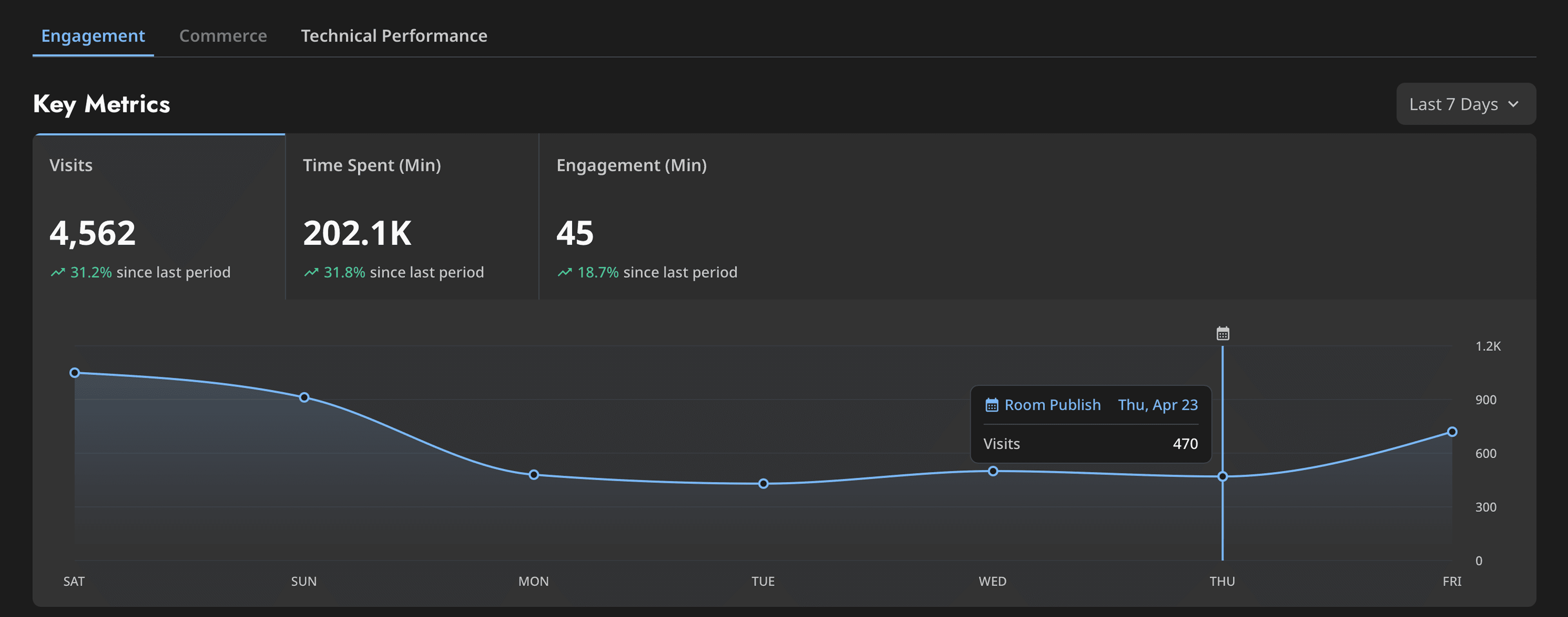Click the MON data point on the chart

pos(534,475)
